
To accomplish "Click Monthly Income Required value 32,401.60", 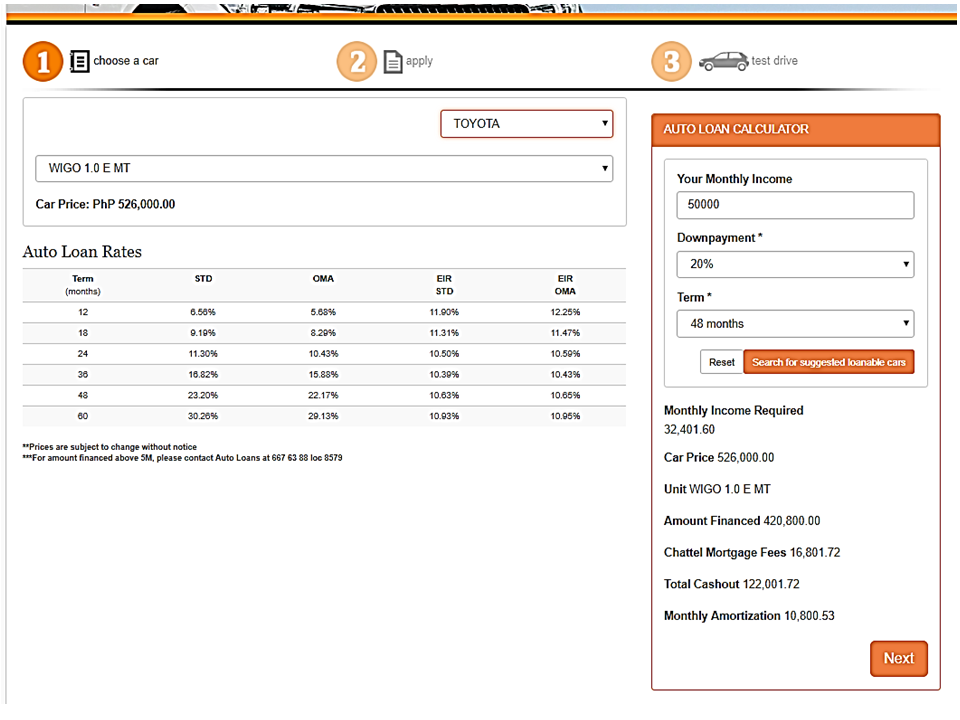I will 689,429.
